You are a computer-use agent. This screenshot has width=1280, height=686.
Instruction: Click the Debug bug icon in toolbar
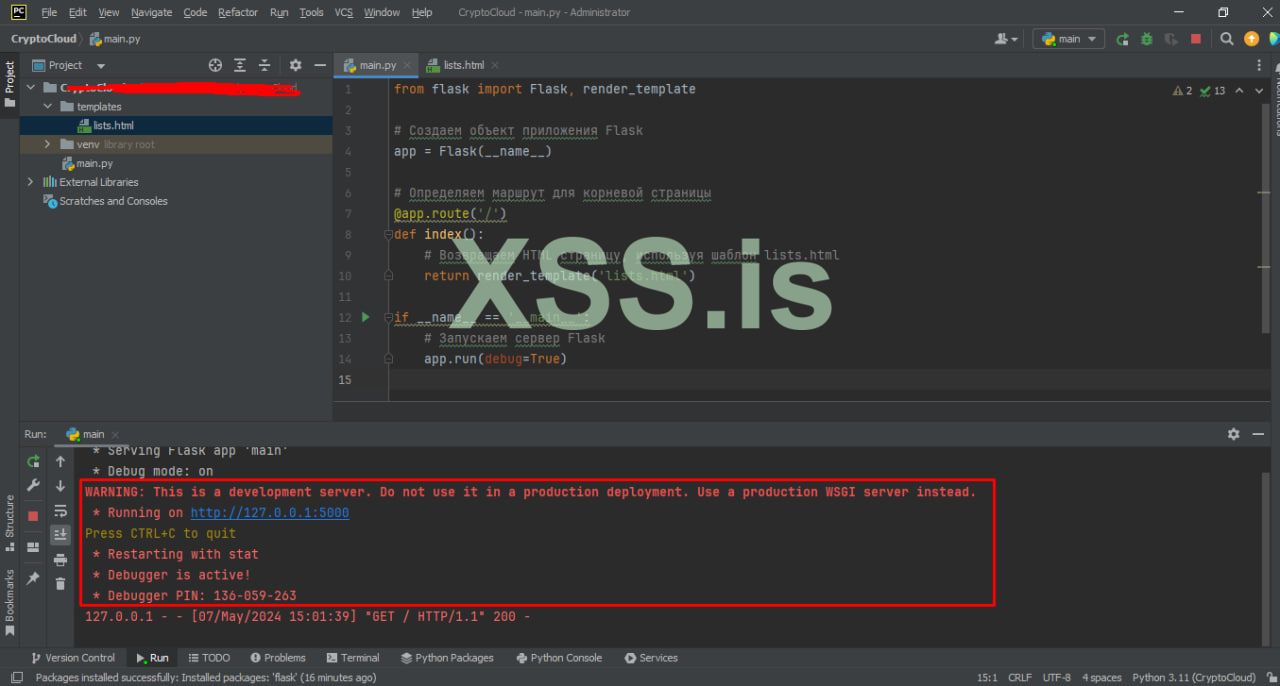(1146, 39)
